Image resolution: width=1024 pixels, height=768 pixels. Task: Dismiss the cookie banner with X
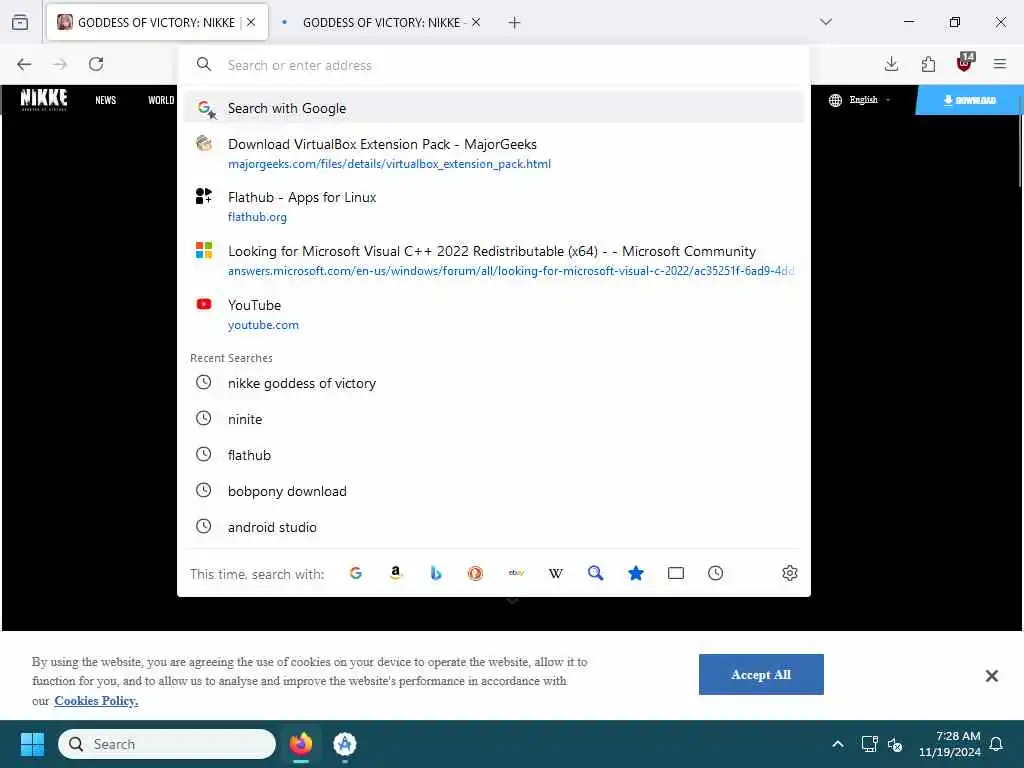pos(991,676)
